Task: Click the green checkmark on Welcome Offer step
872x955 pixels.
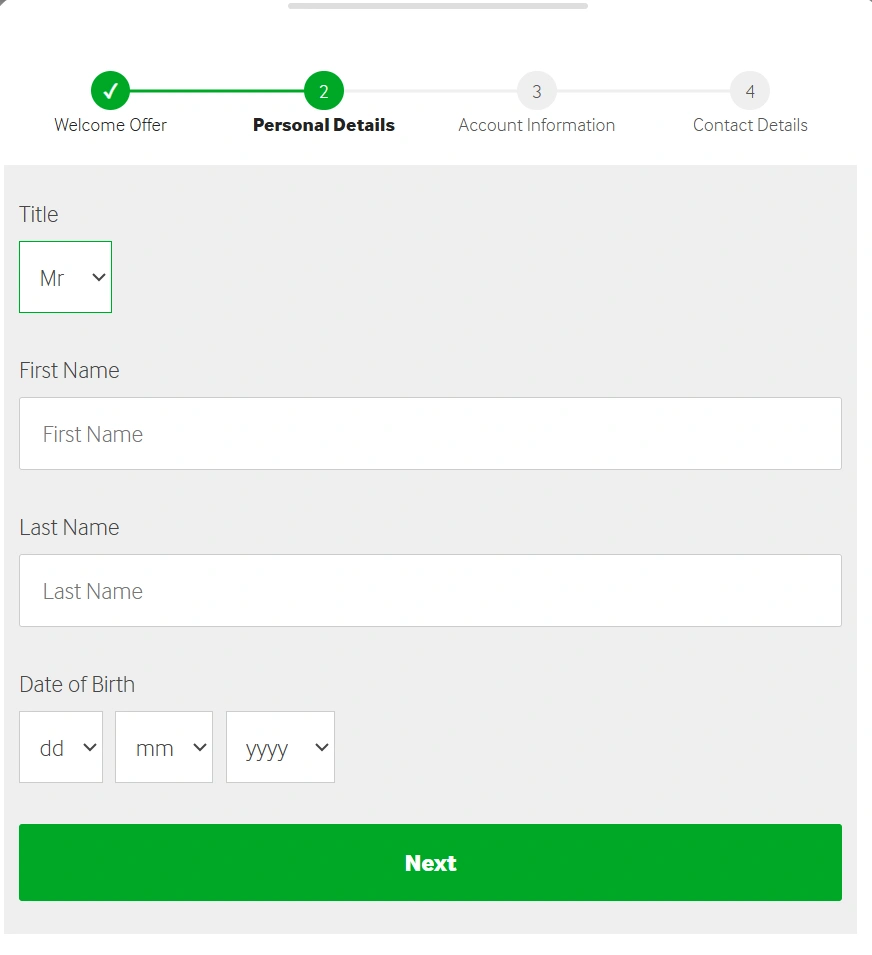Action: click(110, 89)
